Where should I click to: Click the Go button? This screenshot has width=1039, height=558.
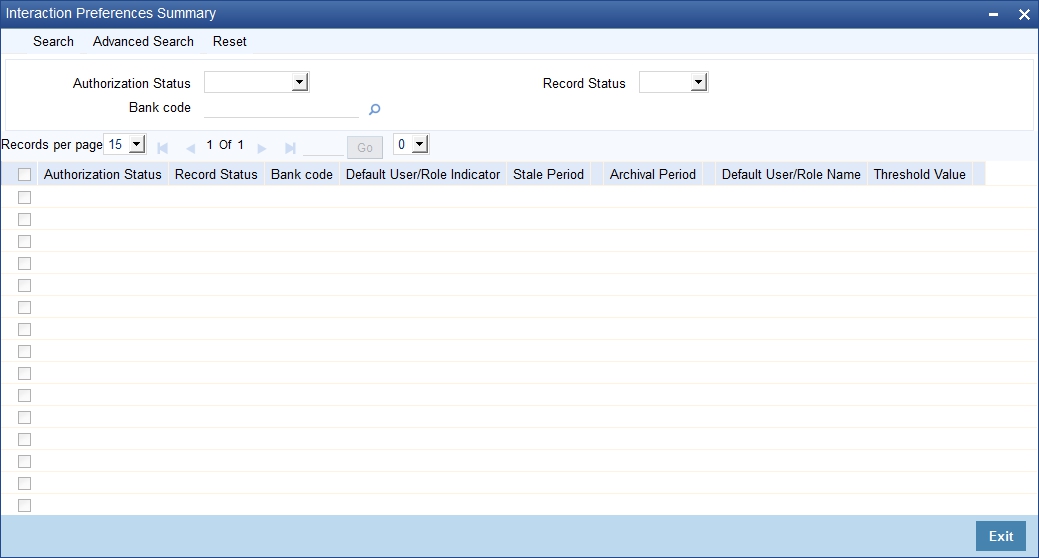click(365, 148)
